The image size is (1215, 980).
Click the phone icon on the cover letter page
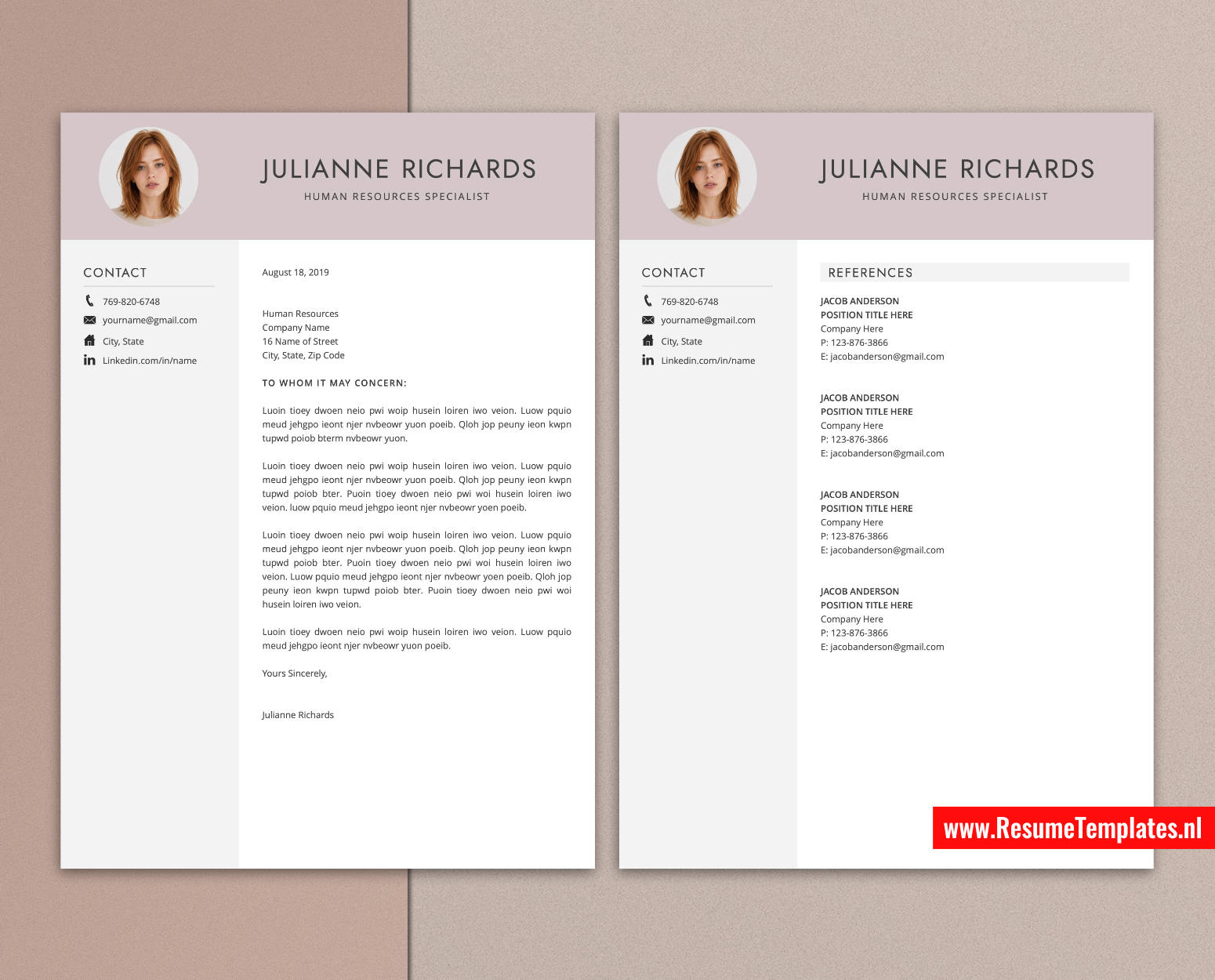pyautogui.click(x=89, y=301)
